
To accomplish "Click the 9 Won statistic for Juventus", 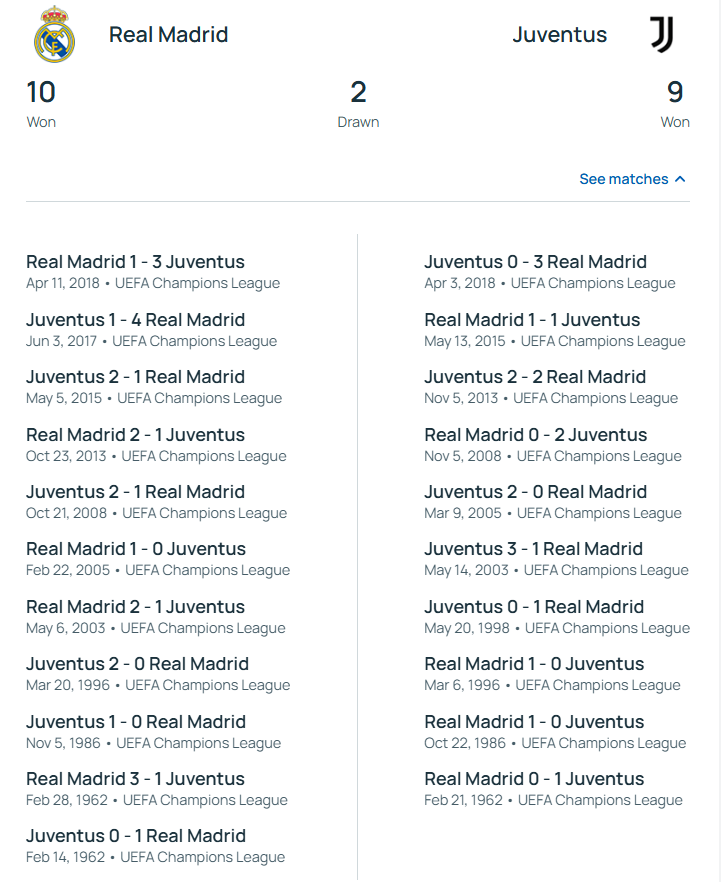I will click(x=675, y=104).
